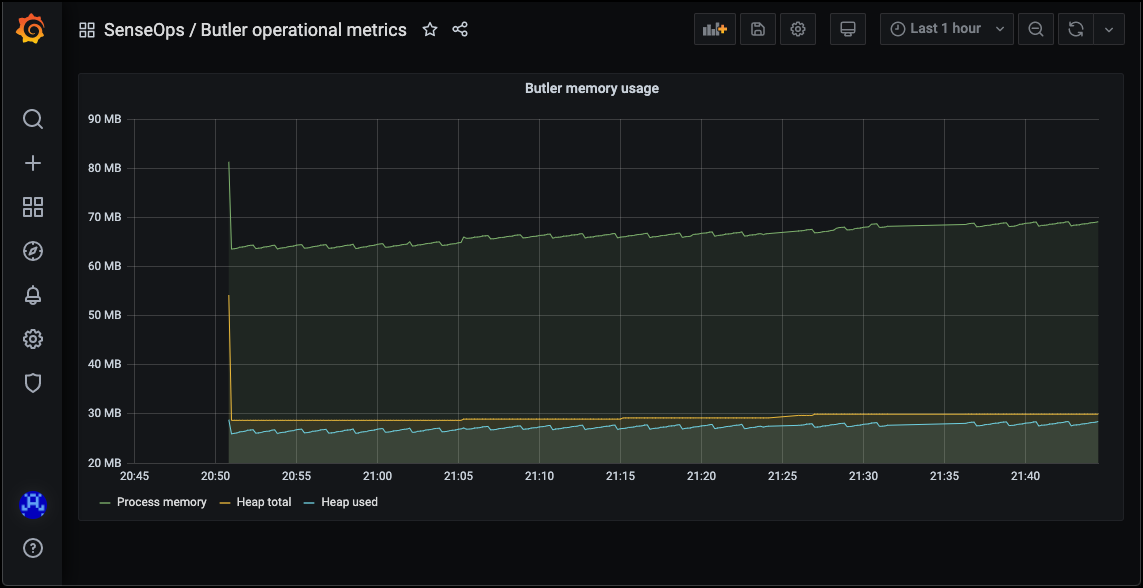Open the Last 1 hour time picker

click(945, 28)
